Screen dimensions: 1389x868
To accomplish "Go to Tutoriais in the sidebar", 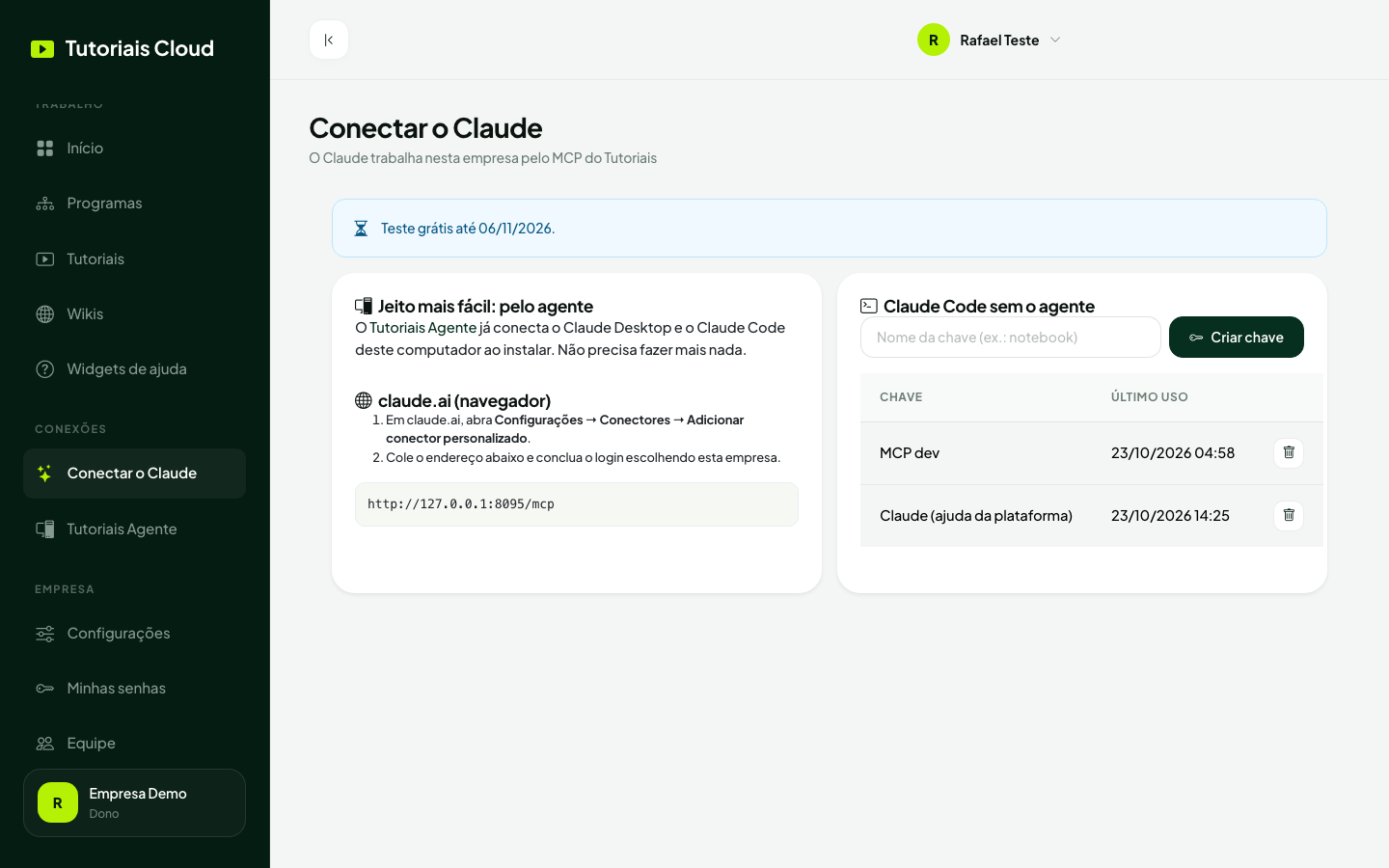I will click(134, 258).
